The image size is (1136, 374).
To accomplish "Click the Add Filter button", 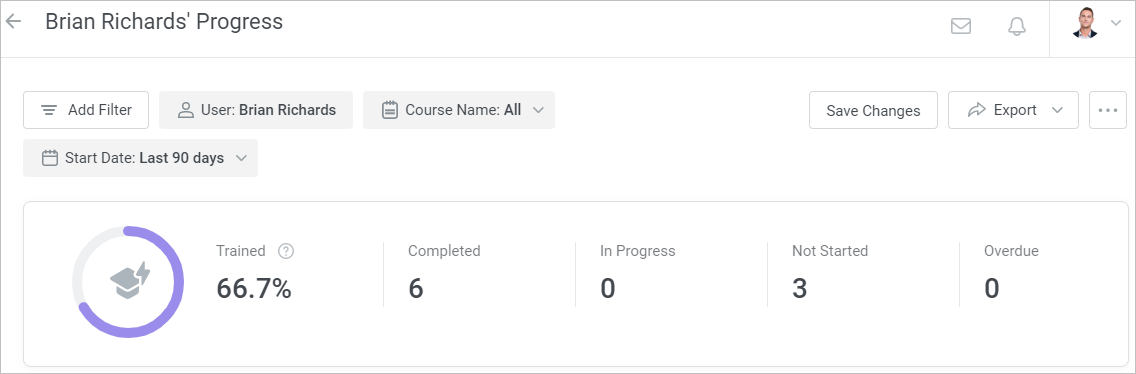I will [x=86, y=110].
